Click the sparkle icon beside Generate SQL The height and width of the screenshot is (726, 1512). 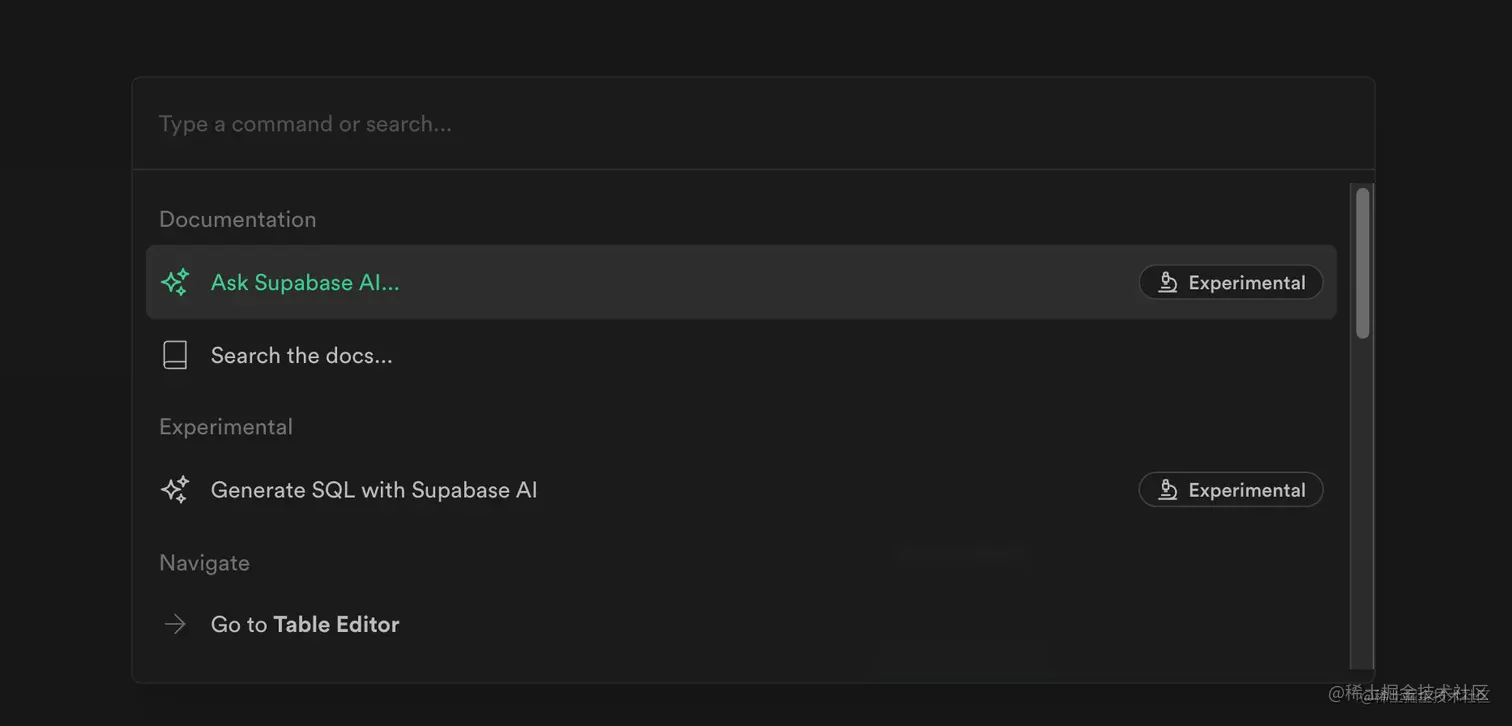pyautogui.click(x=175, y=490)
